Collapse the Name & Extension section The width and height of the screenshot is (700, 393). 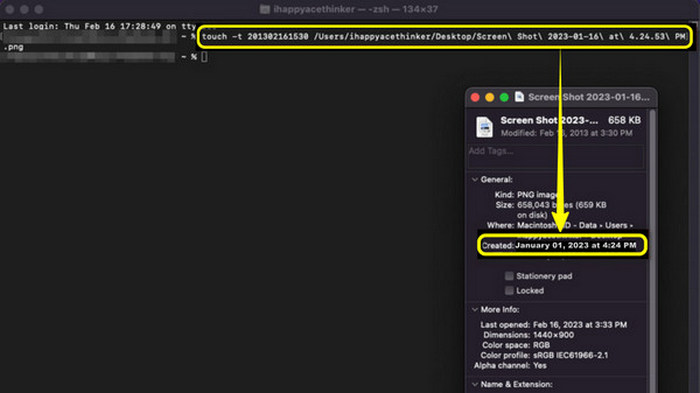point(475,384)
